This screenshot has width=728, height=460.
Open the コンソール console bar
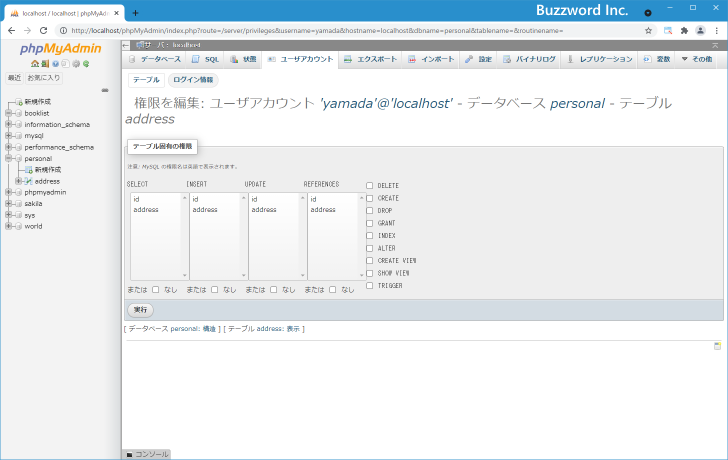(x=147, y=454)
